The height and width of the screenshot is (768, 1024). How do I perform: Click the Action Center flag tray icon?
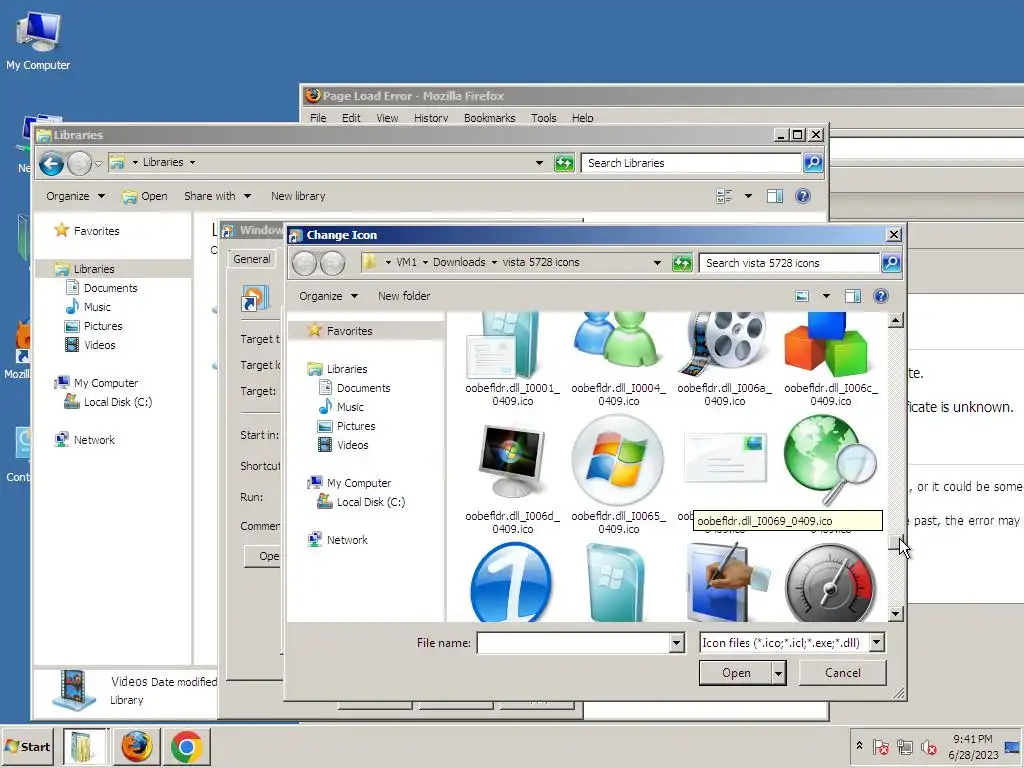[880, 747]
